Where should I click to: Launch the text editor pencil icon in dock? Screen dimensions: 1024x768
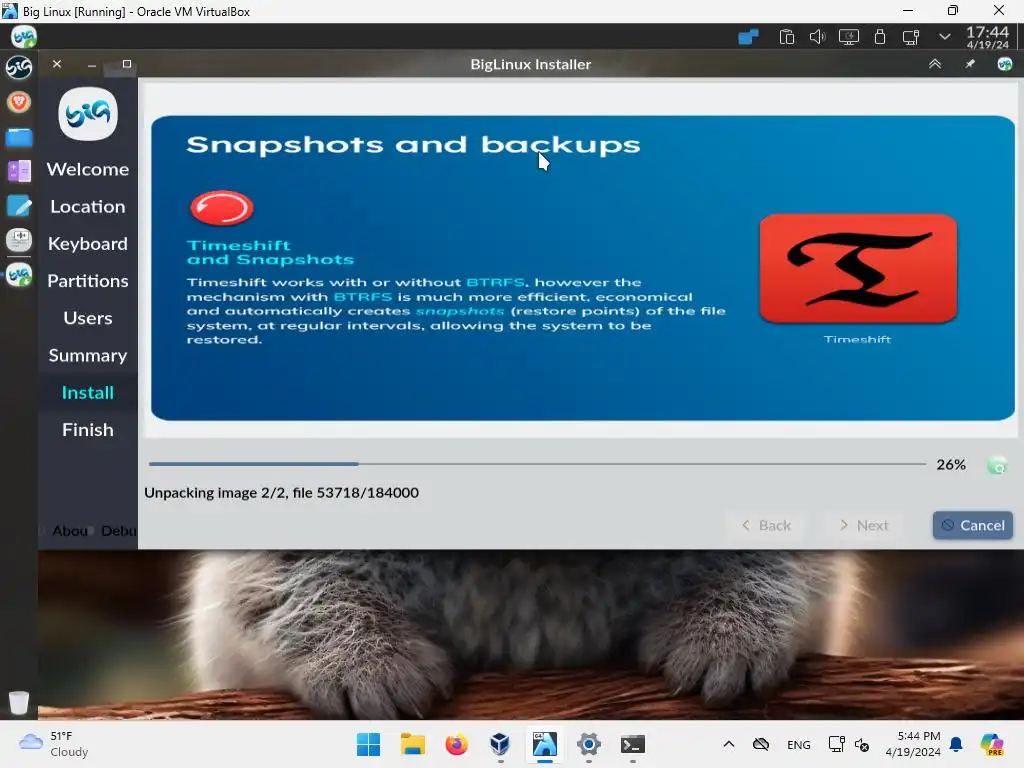pyautogui.click(x=19, y=206)
